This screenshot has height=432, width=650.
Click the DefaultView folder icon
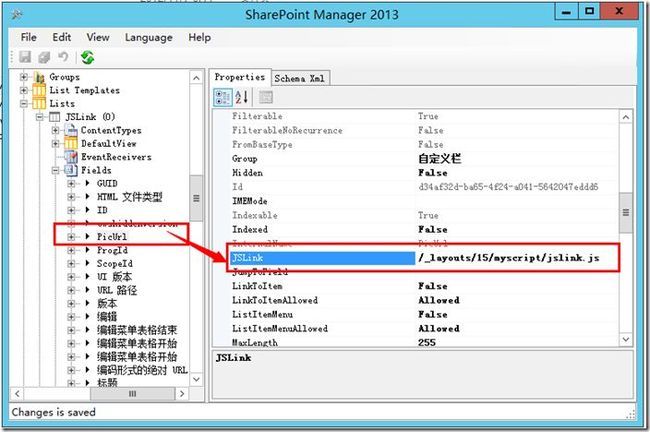[x=71, y=143]
